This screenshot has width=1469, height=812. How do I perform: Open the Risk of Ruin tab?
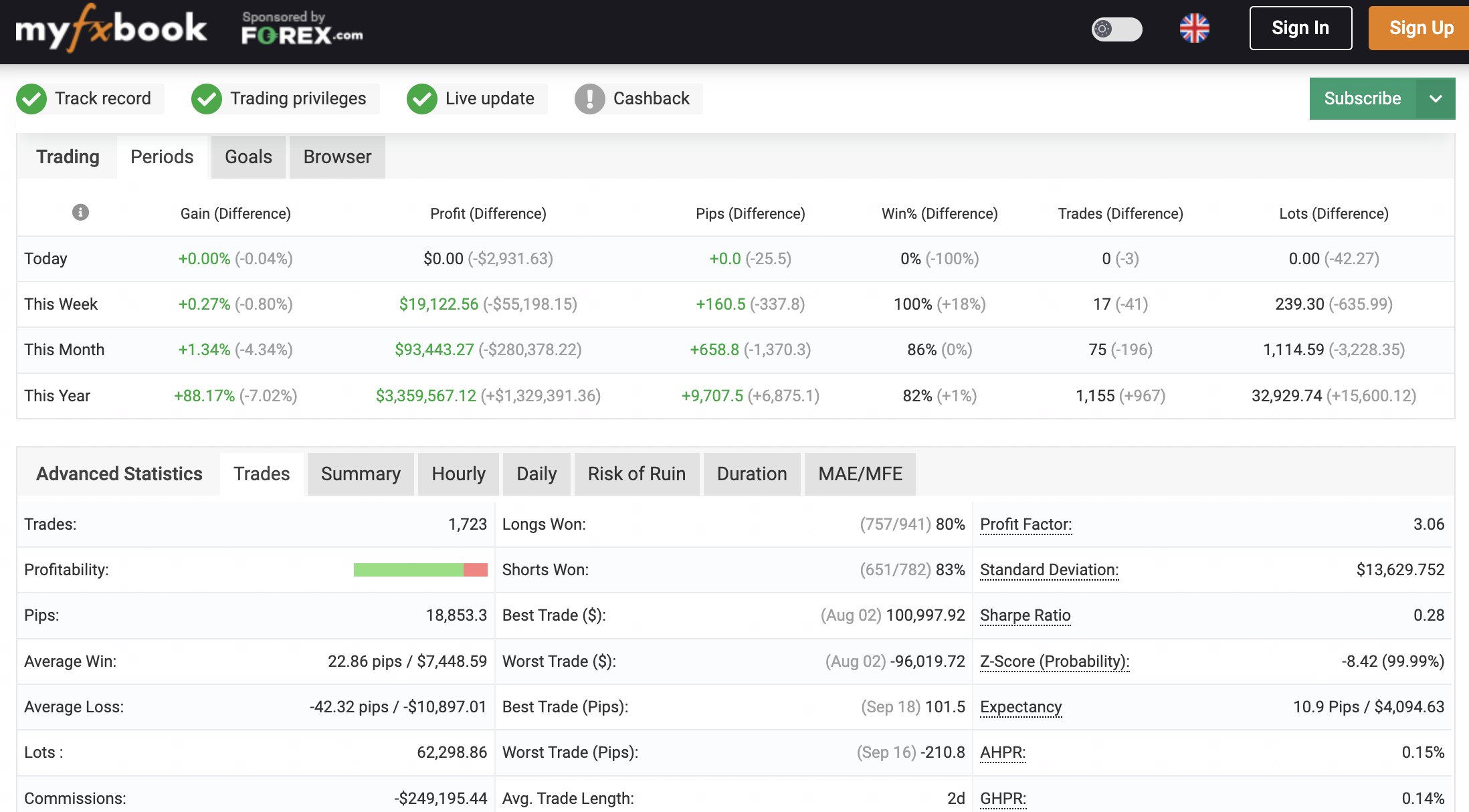[636, 474]
